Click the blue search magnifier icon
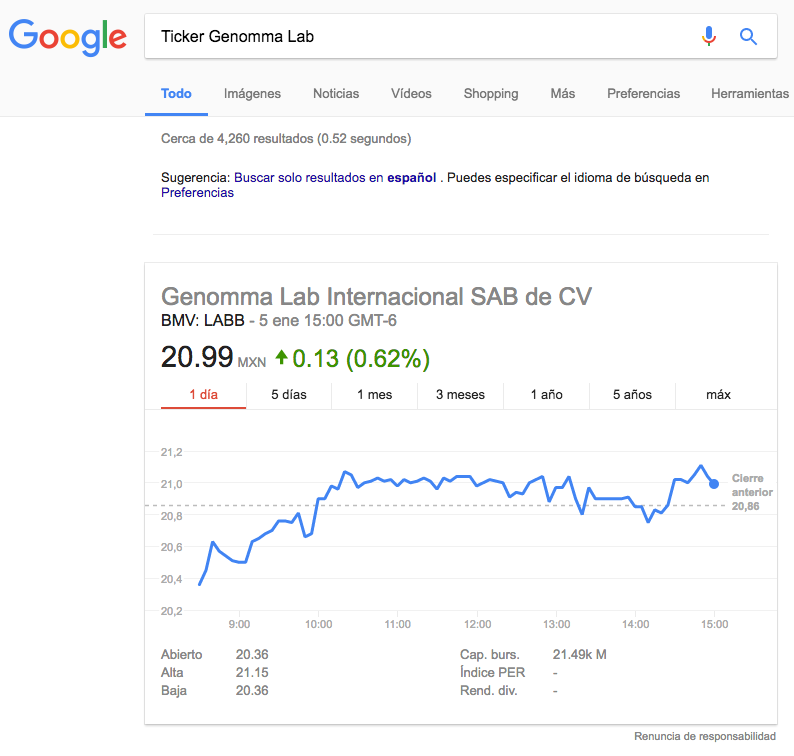Screen dimensions: 794x756 pos(748,37)
